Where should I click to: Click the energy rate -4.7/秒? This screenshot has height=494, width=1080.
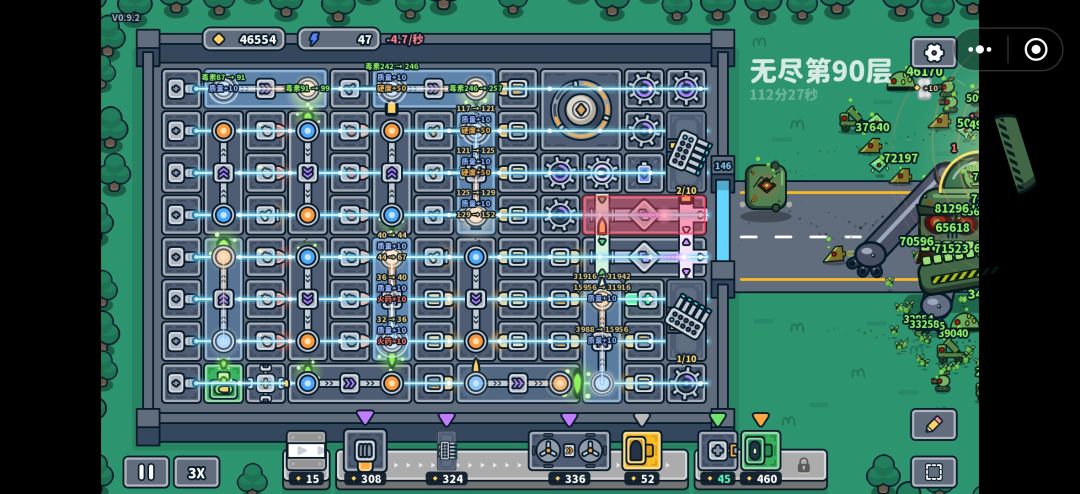coord(404,39)
